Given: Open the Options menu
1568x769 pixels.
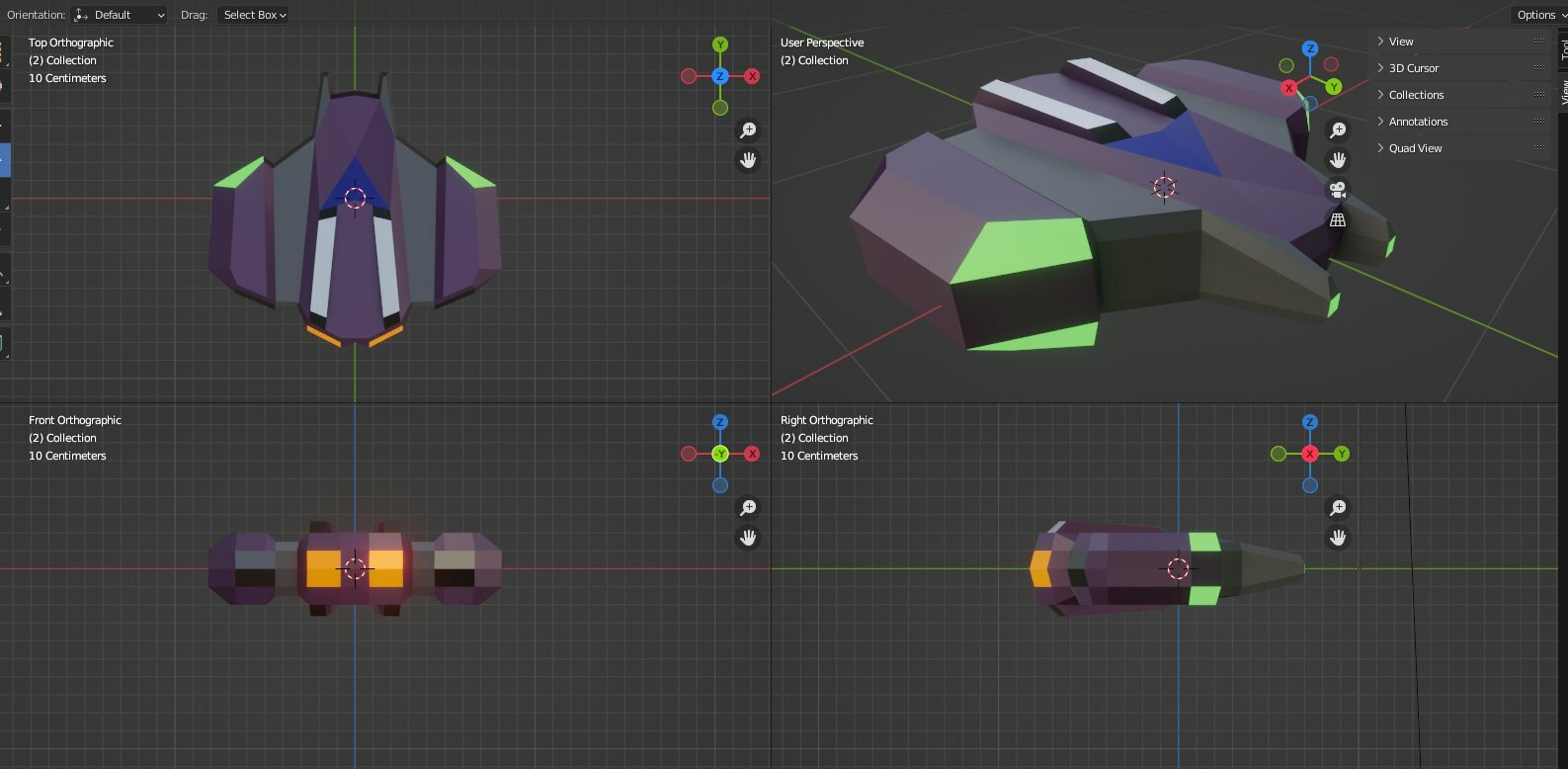Looking at the screenshot, I should pos(1536,15).
